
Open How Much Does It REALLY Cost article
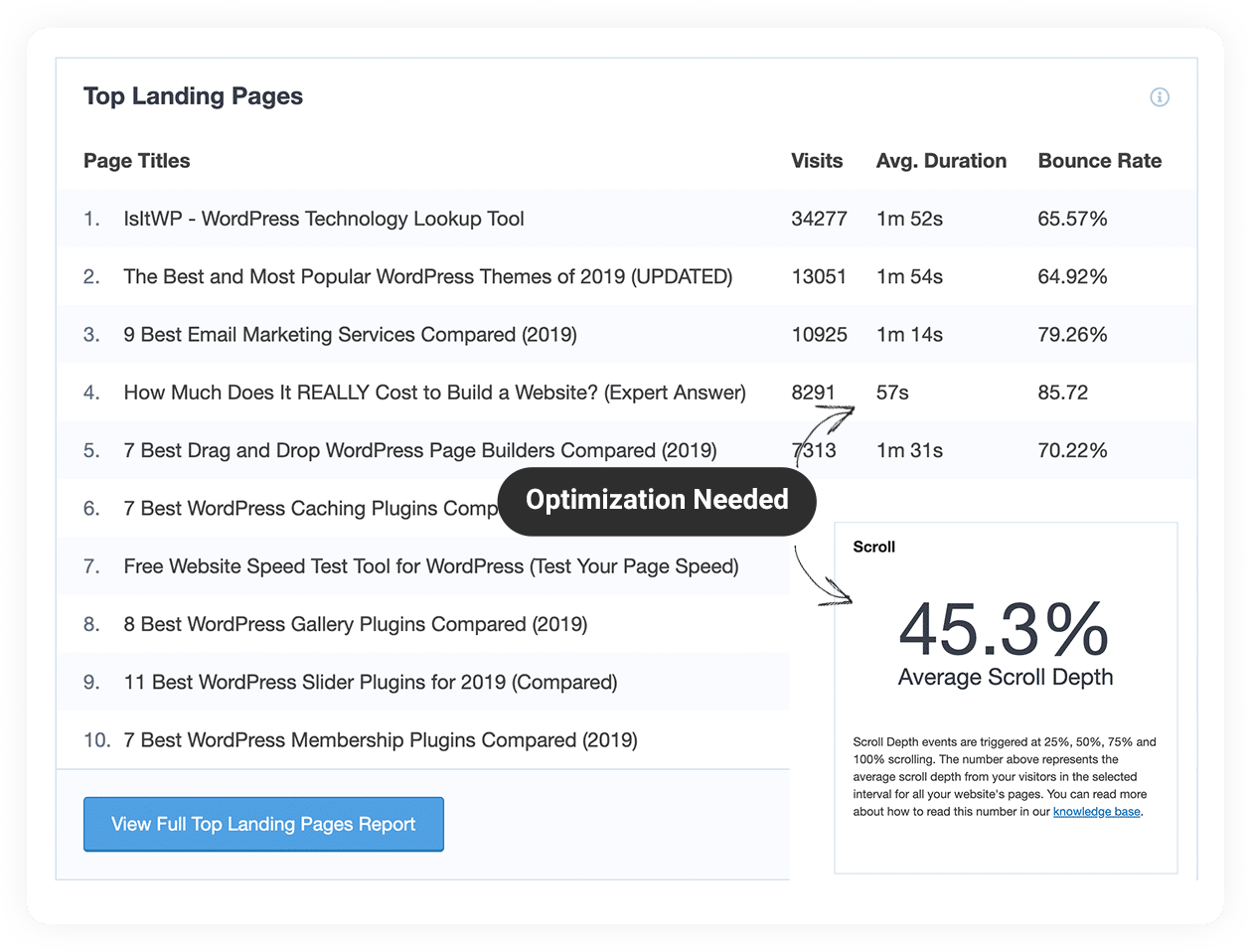coord(434,392)
